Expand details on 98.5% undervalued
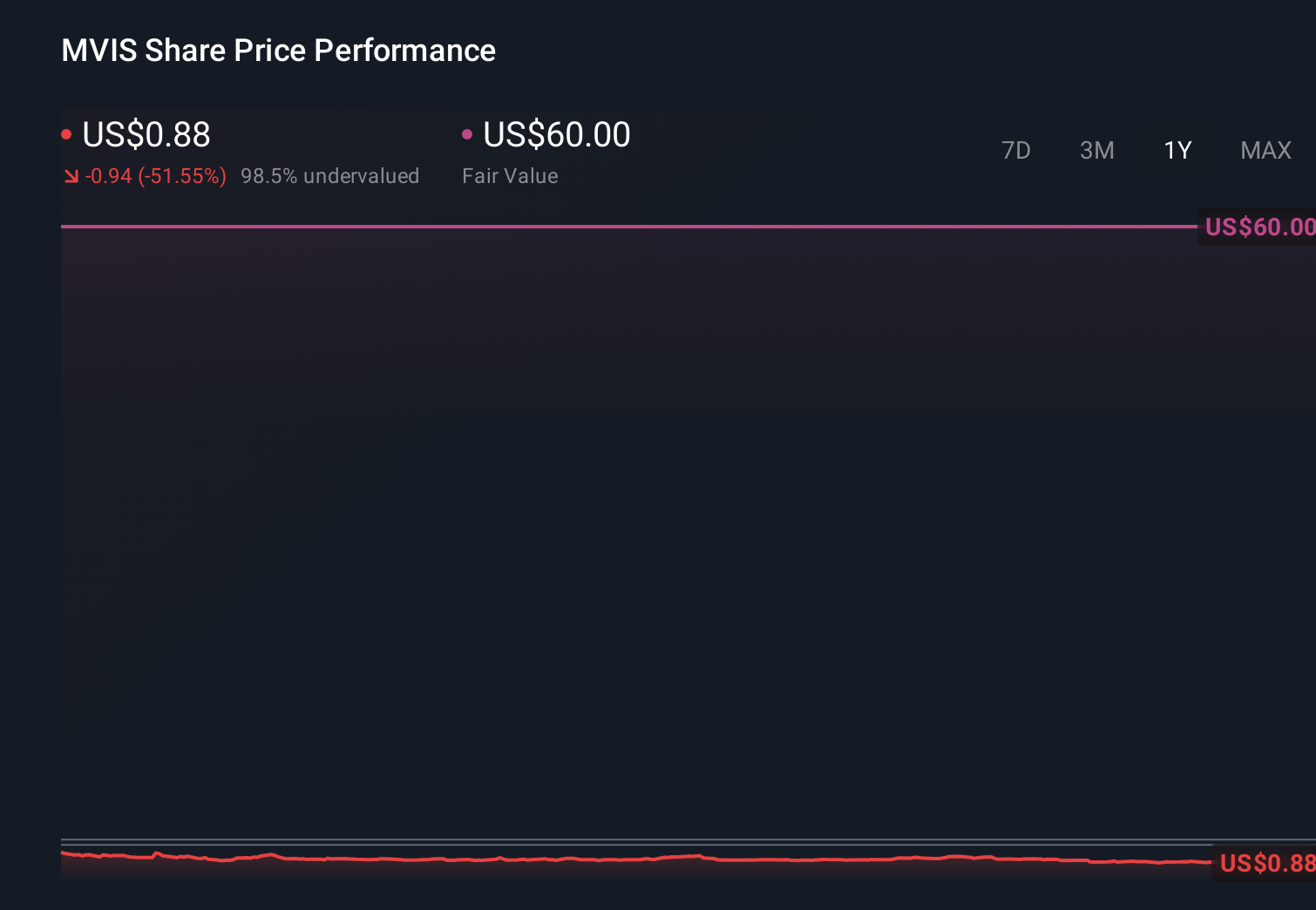1316x910 pixels. (x=330, y=175)
